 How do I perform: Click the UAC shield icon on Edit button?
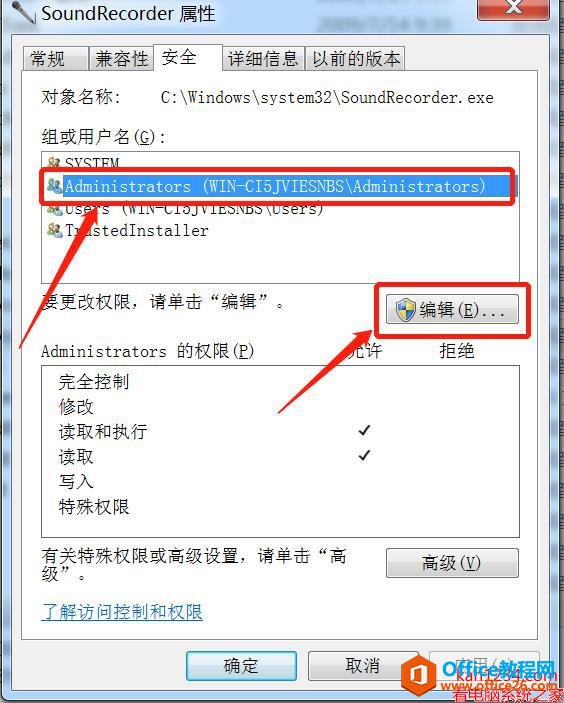[406, 310]
